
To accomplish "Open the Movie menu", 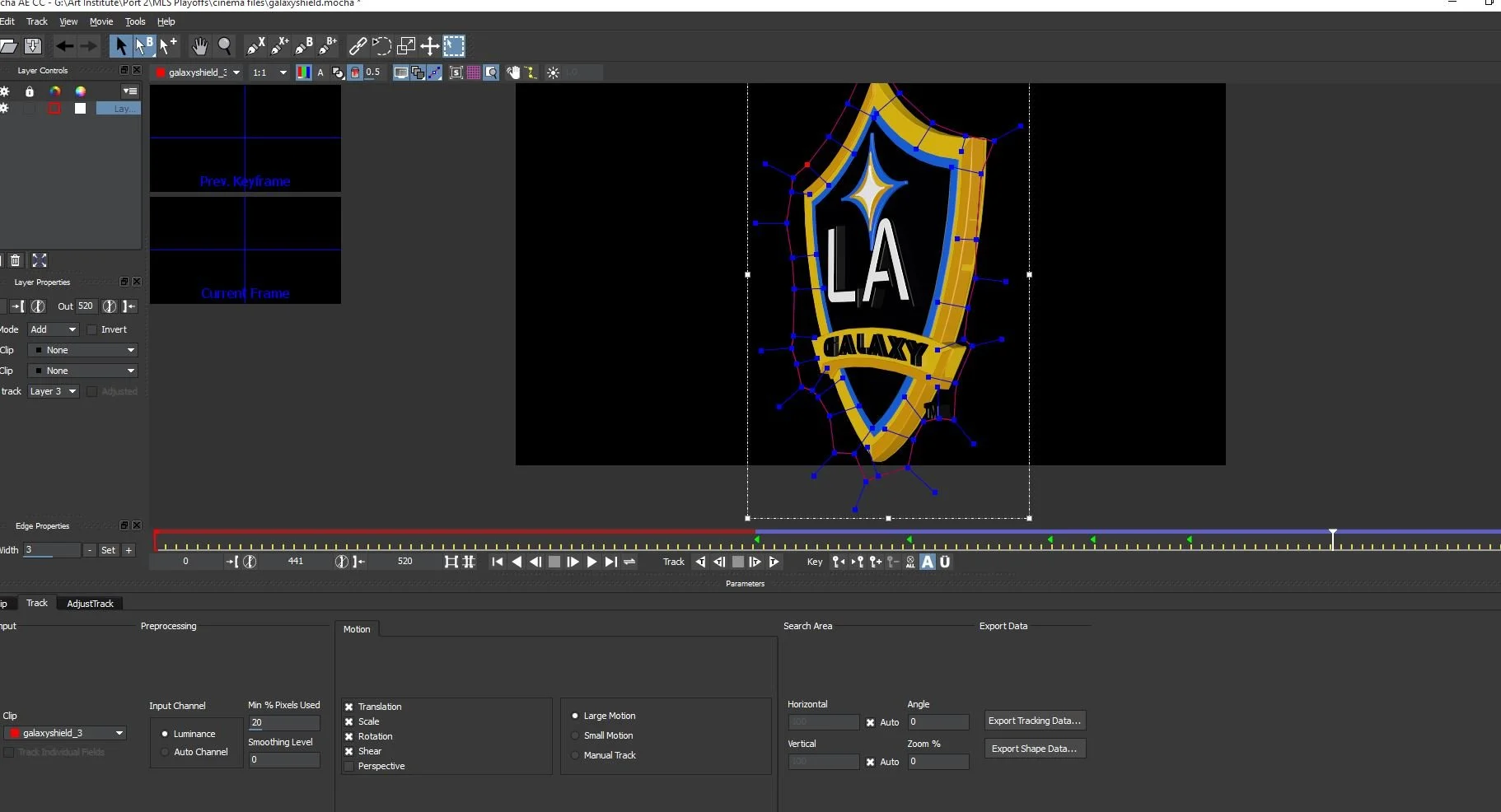I will click(101, 21).
